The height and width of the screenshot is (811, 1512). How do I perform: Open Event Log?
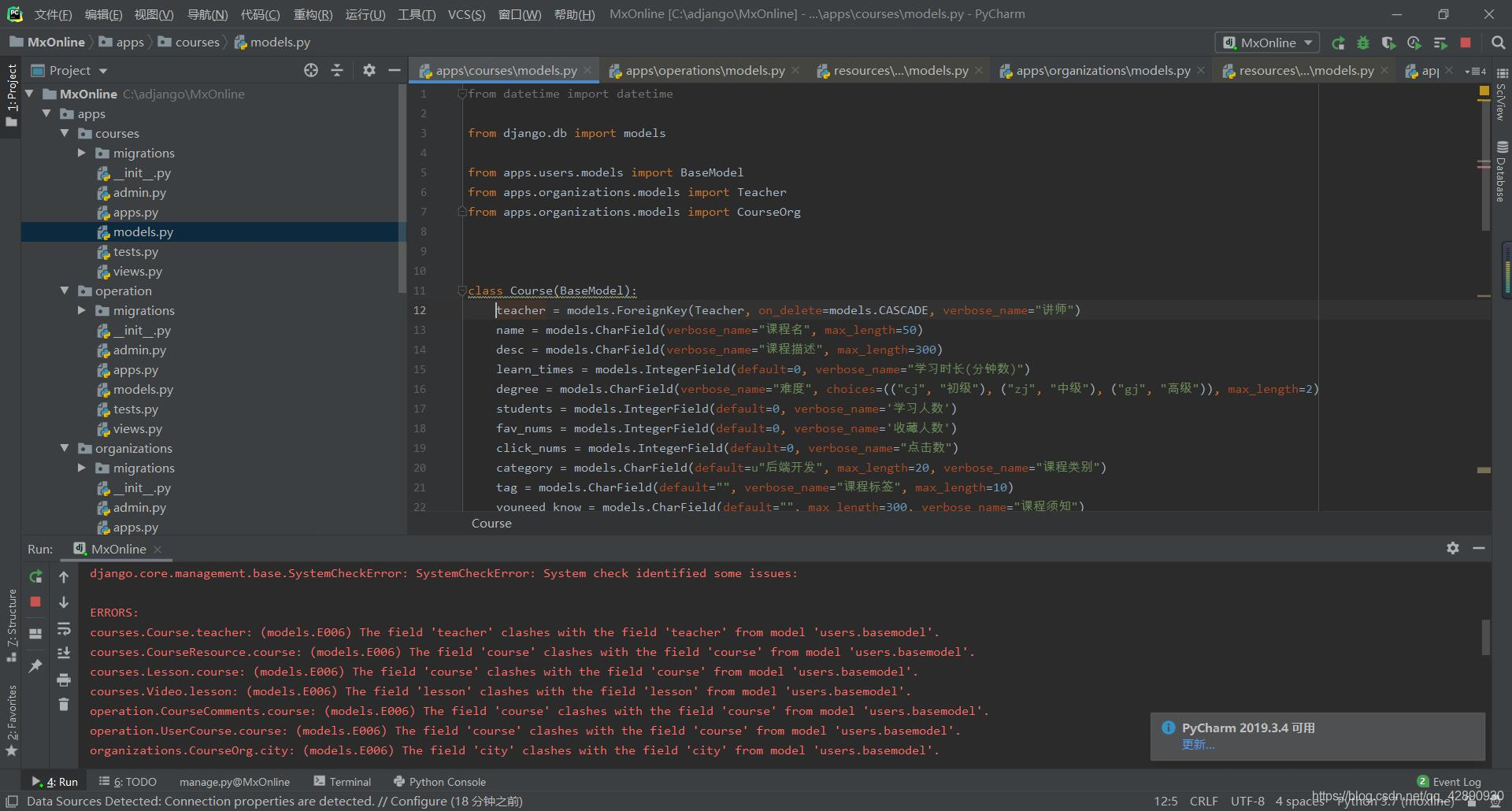click(1449, 782)
